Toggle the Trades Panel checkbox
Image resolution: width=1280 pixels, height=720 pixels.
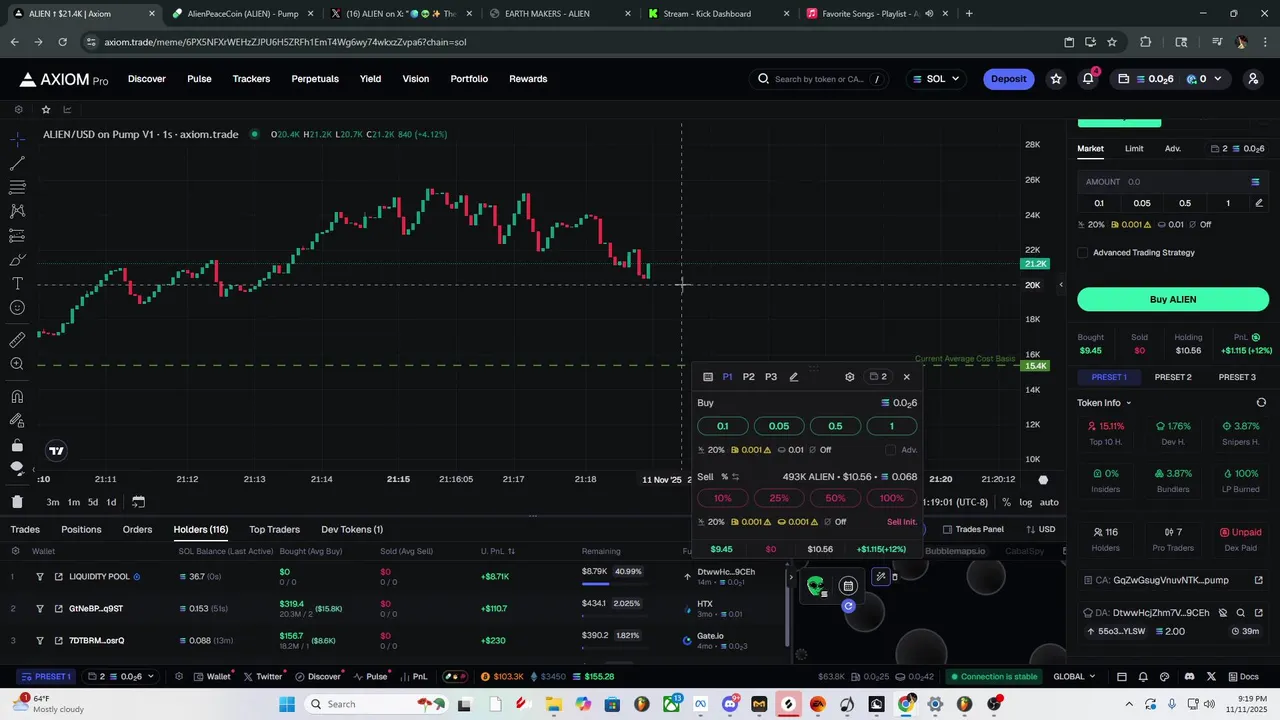947,529
